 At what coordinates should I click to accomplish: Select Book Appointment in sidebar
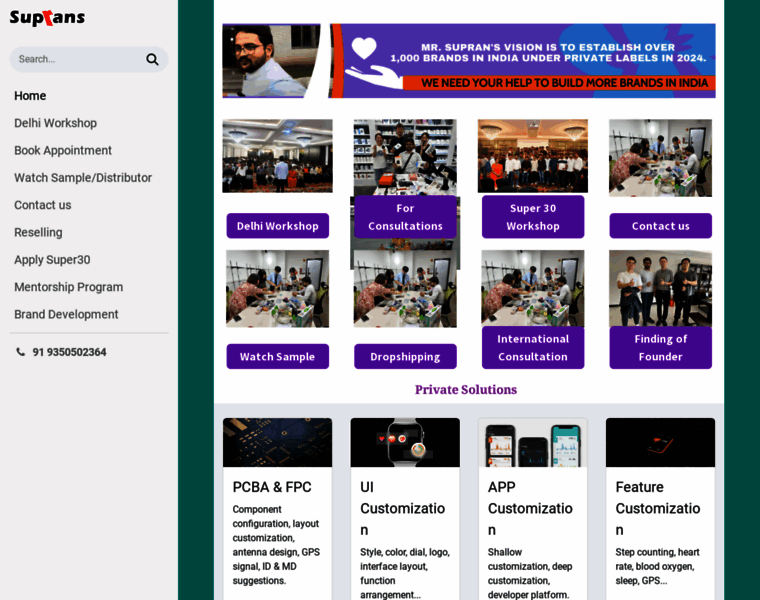(x=63, y=150)
